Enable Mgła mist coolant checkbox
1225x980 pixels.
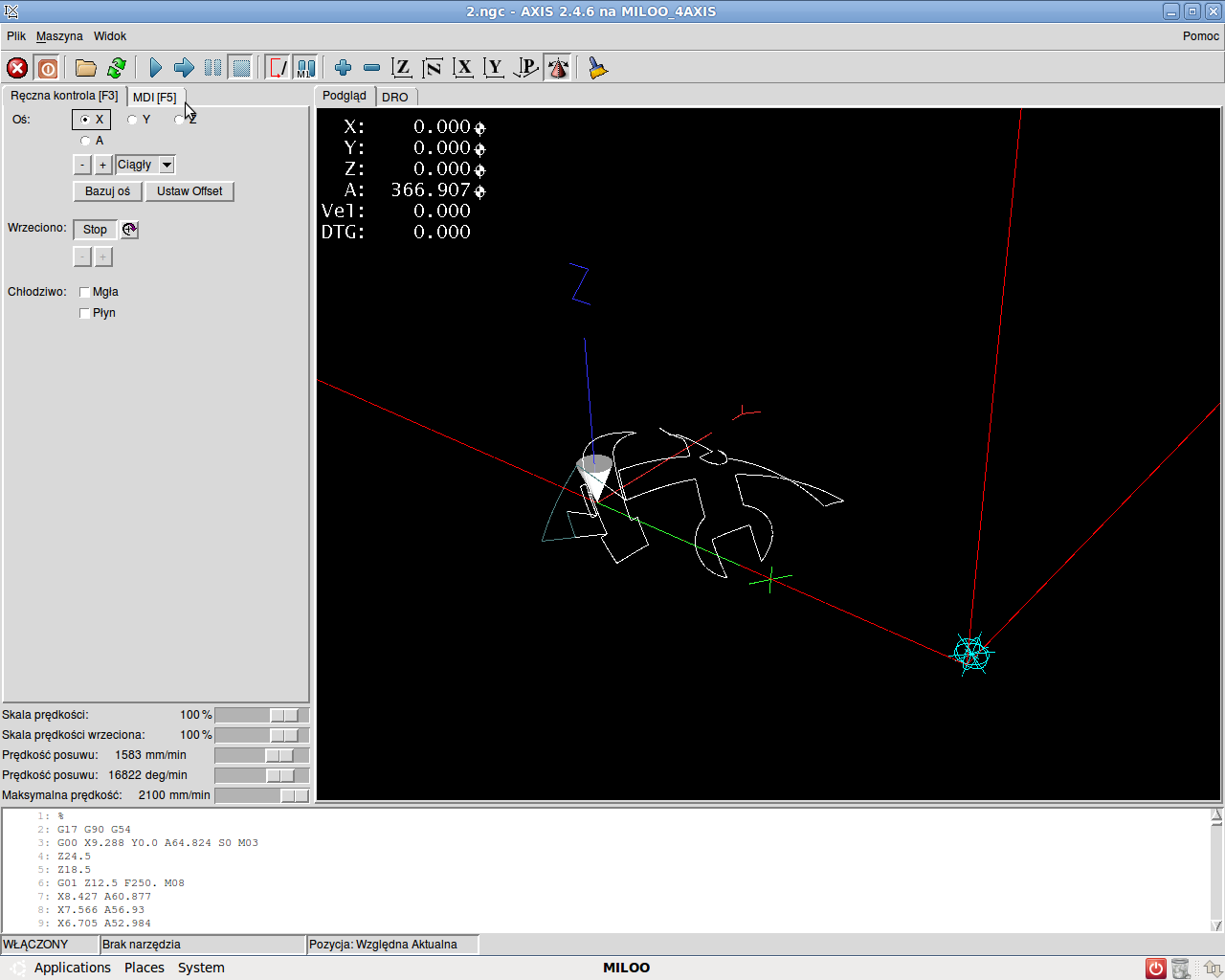[84, 292]
